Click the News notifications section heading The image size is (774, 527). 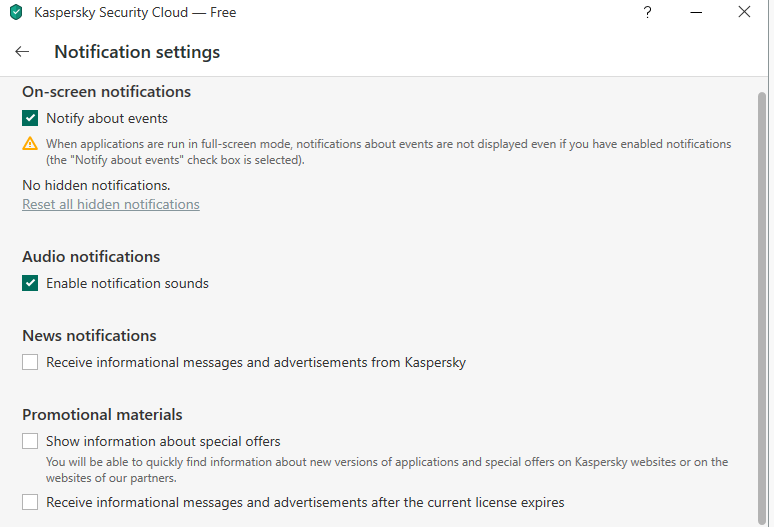89,336
